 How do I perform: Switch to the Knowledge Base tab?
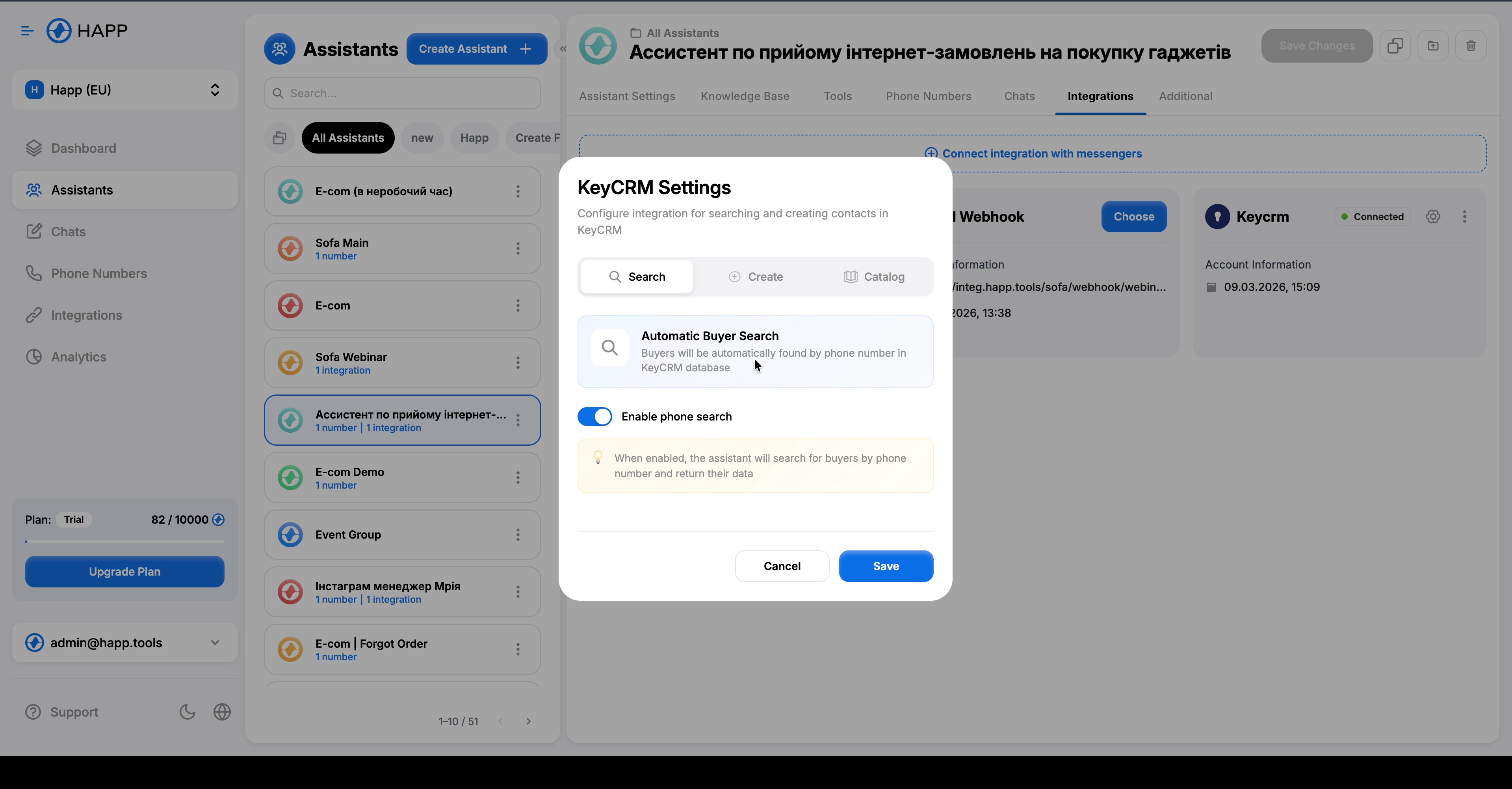tap(745, 96)
